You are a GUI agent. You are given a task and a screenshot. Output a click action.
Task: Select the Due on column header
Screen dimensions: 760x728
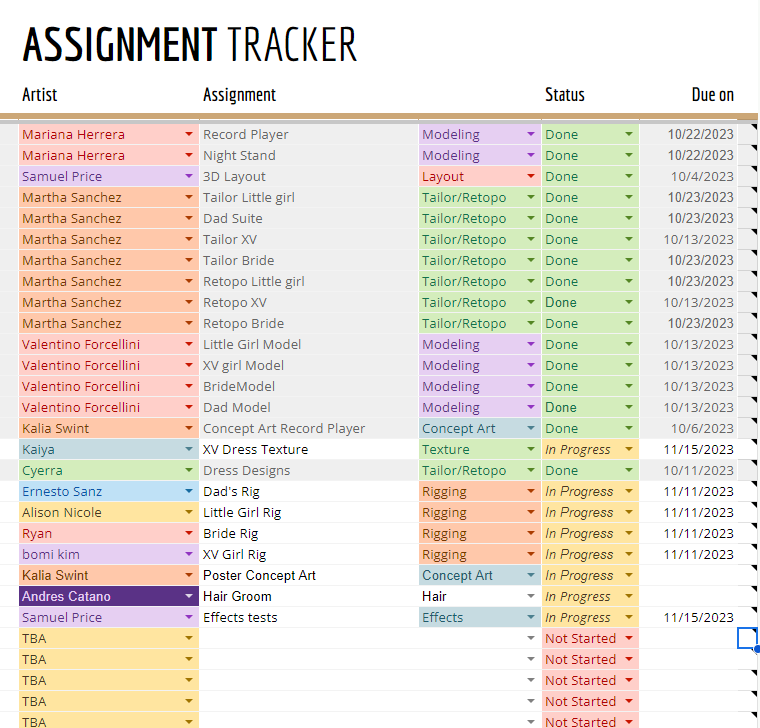712,95
